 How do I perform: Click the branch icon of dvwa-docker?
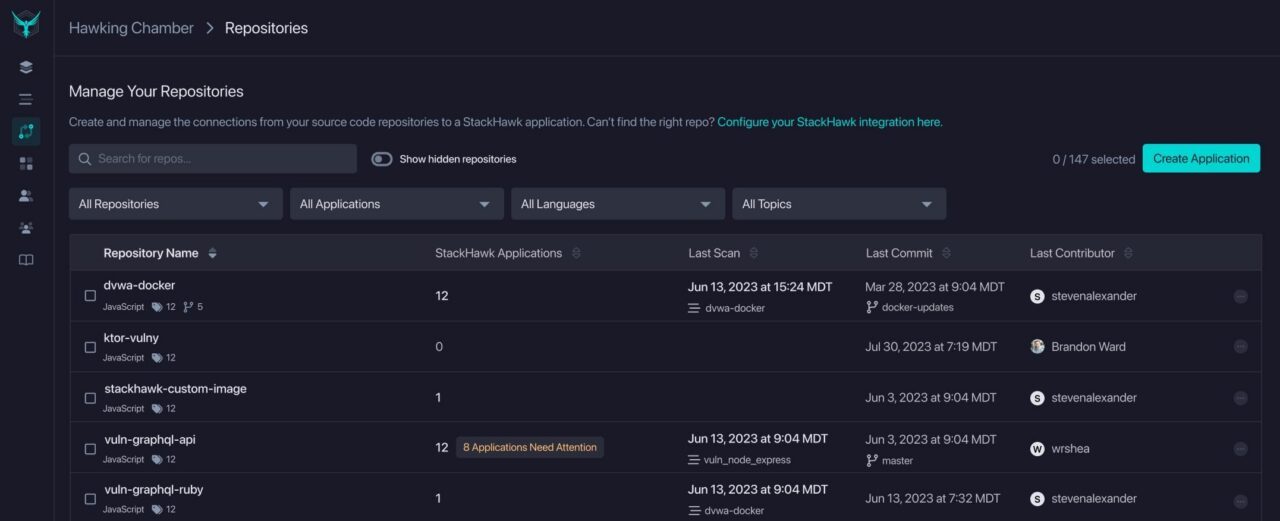188,306
